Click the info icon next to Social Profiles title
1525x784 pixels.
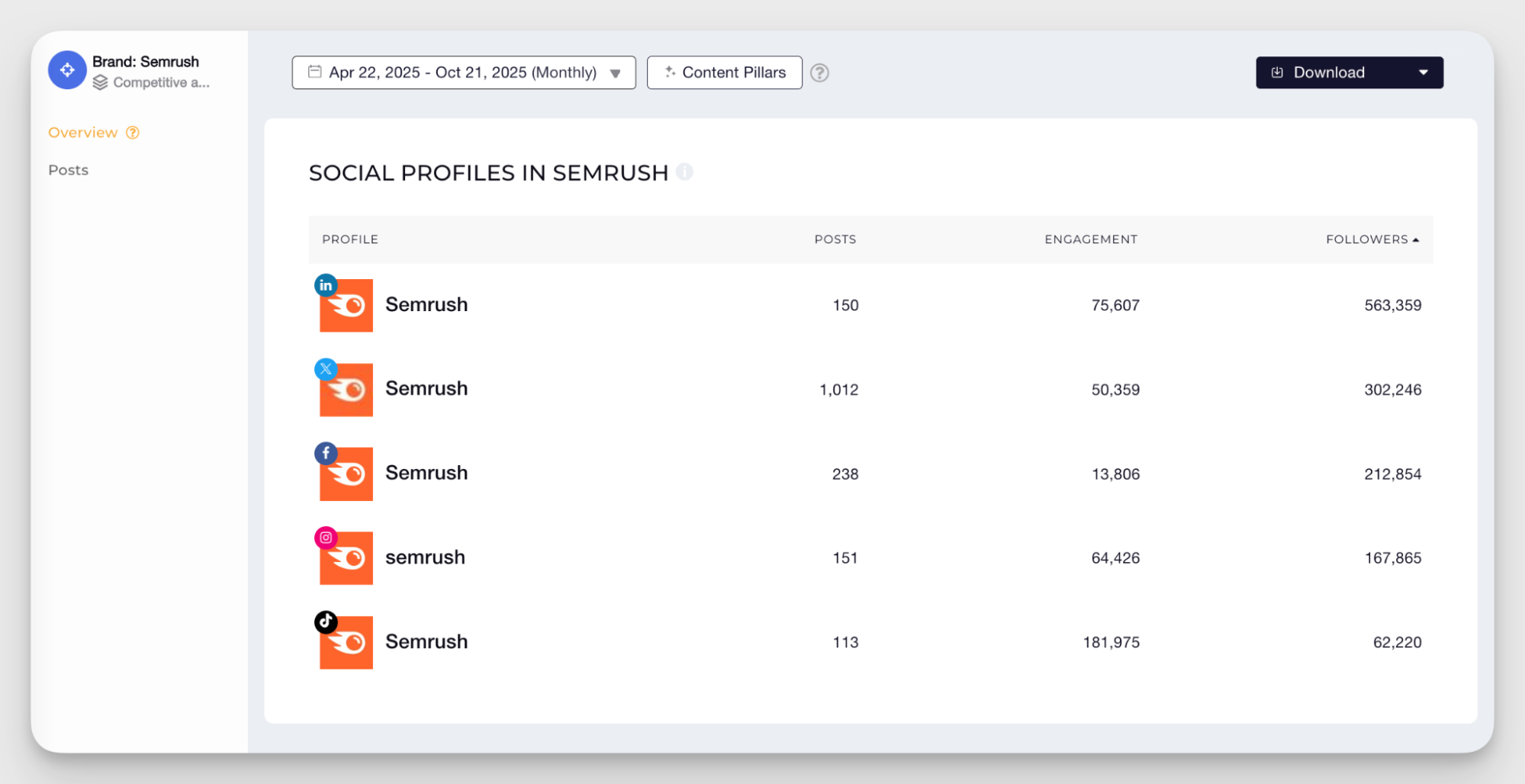[684, 172]
